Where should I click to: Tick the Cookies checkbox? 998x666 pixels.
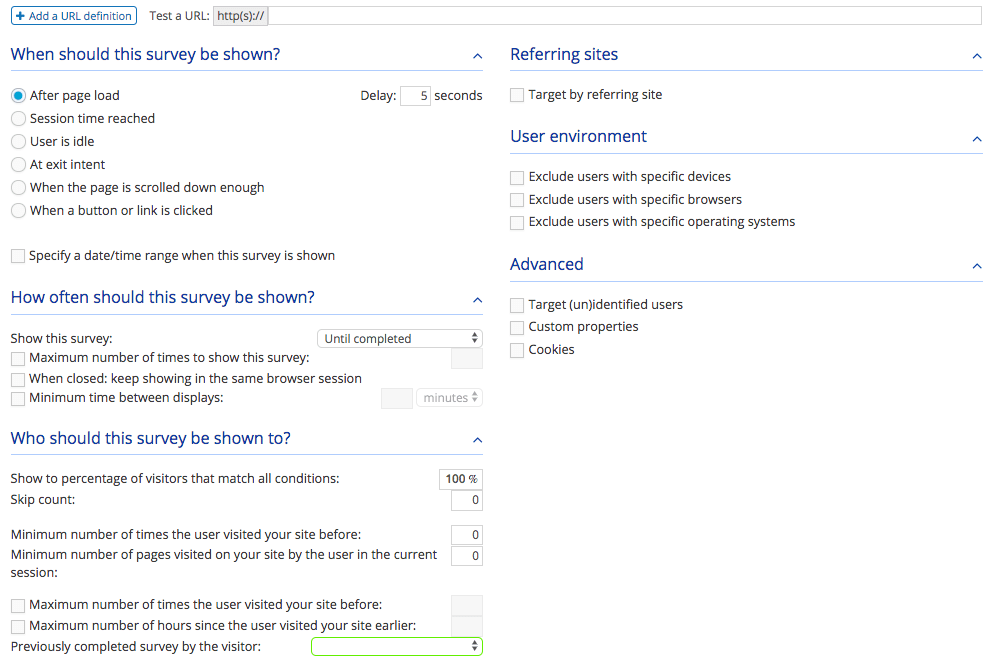pyautogui.click(x=517, y=350)
